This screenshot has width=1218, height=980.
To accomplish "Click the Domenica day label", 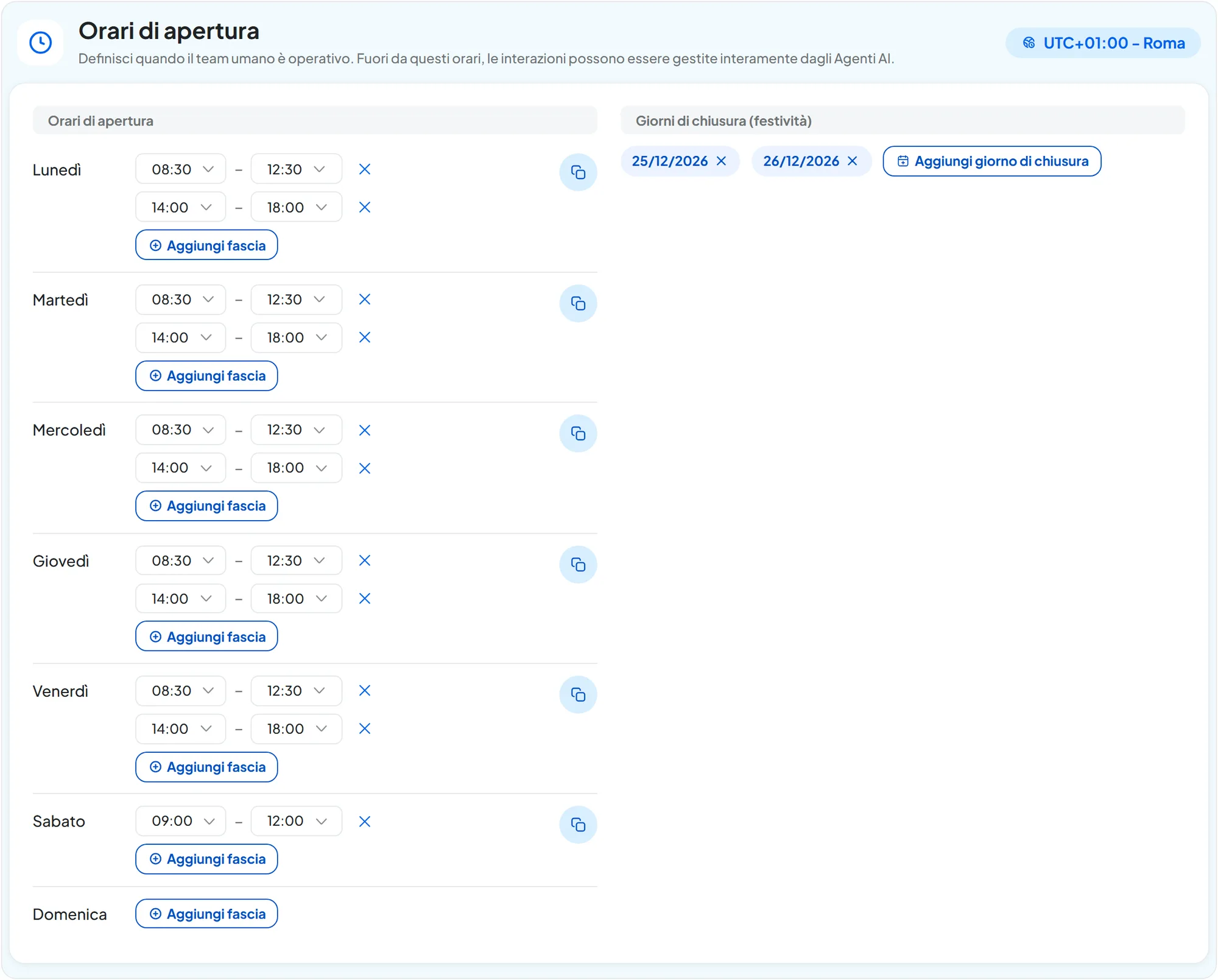I will click(70, 915).
